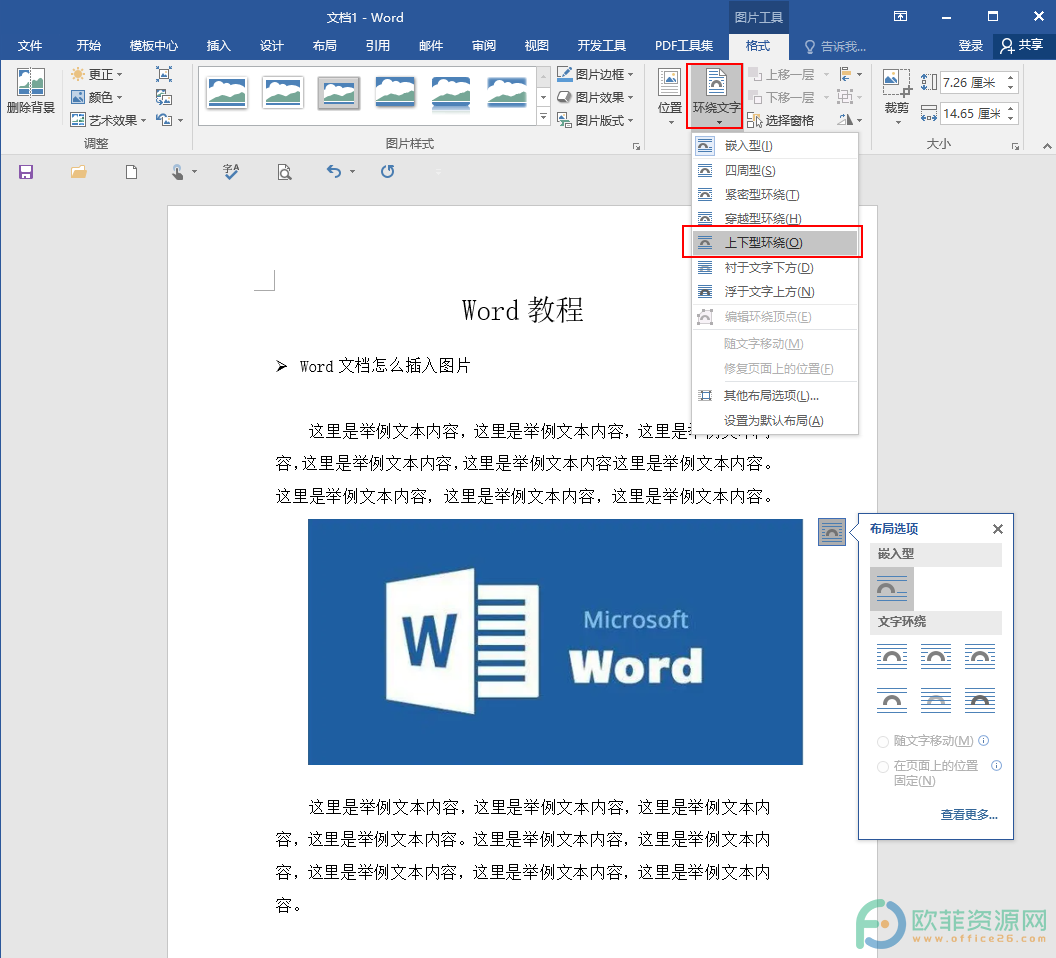Select the 随文字移动 radio button
1056x958 pixels.
883,742
